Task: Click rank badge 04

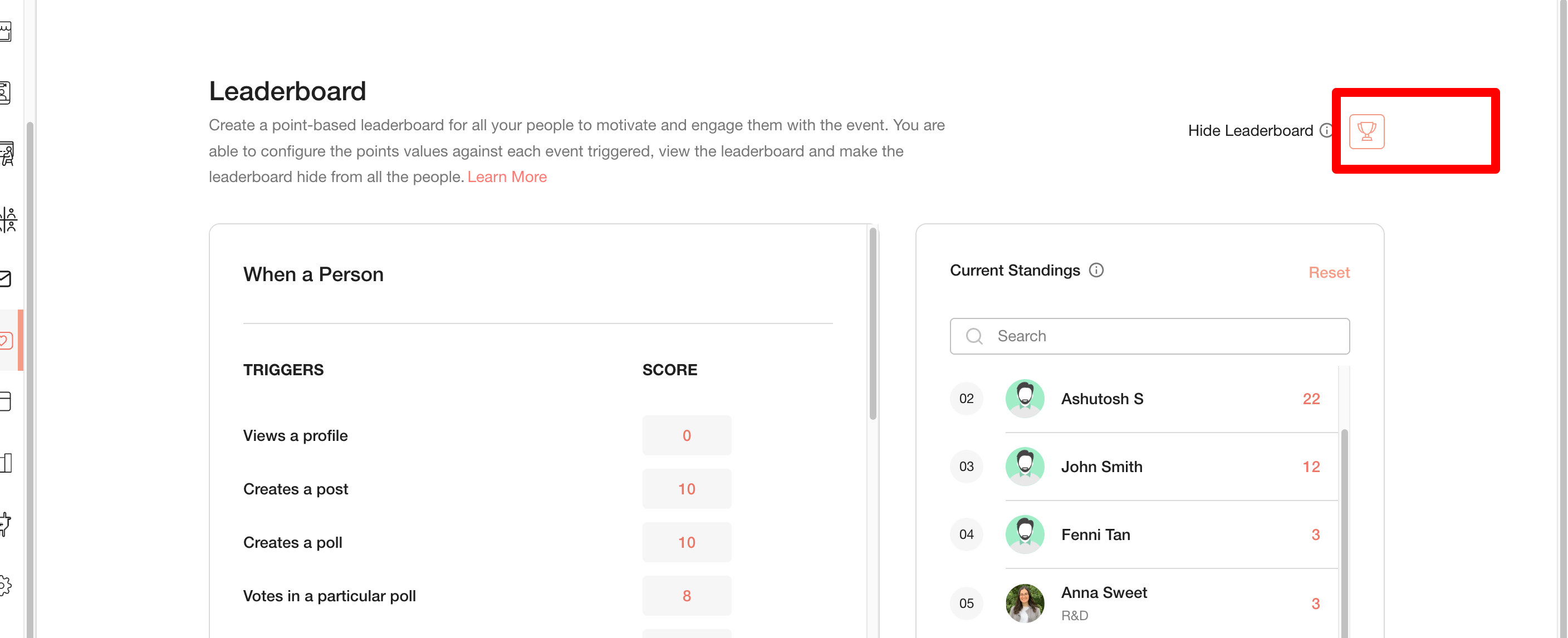Action: [x=966, y=534]
